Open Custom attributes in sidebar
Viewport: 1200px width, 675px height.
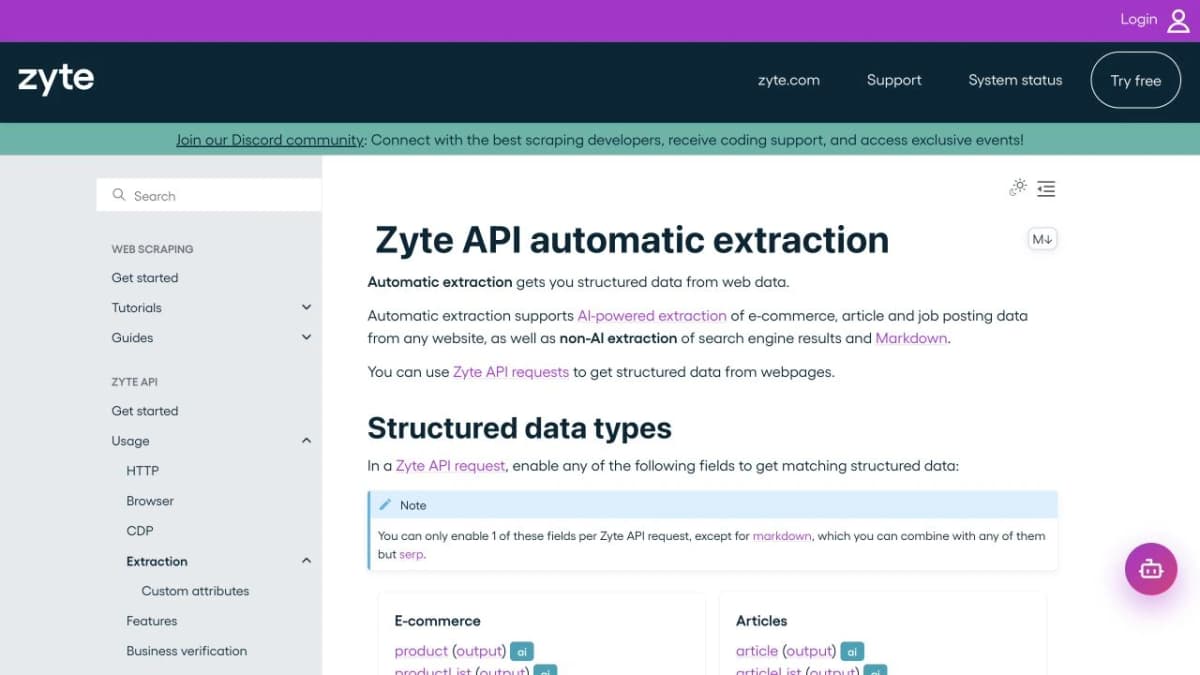[195, 591]
